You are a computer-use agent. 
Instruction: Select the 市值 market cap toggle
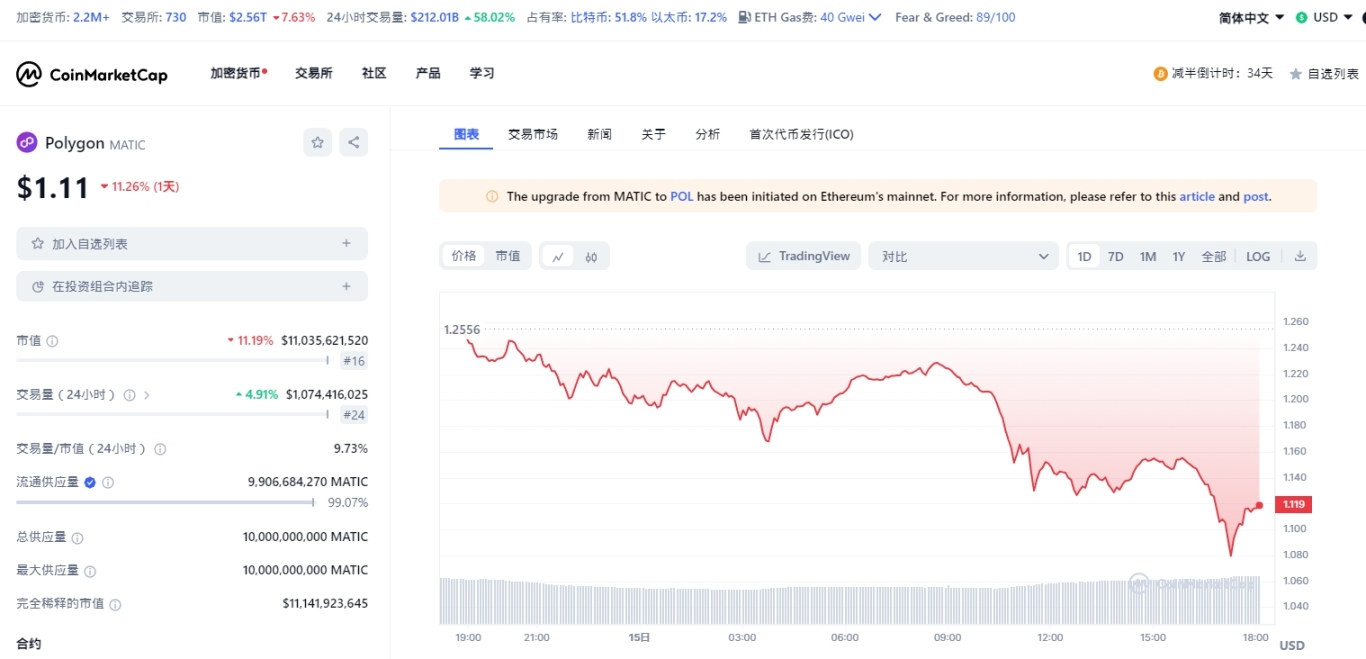[x=508, y=256]
